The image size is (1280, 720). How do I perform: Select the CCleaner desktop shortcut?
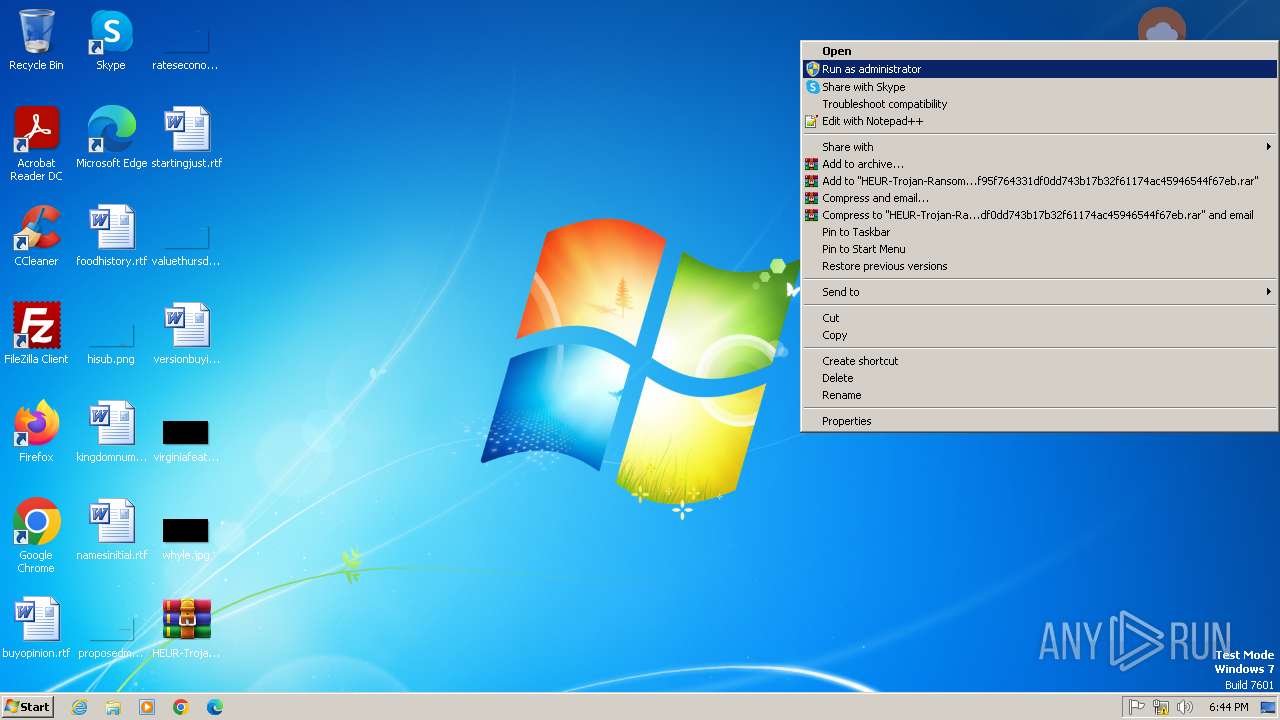click(36, 236)
